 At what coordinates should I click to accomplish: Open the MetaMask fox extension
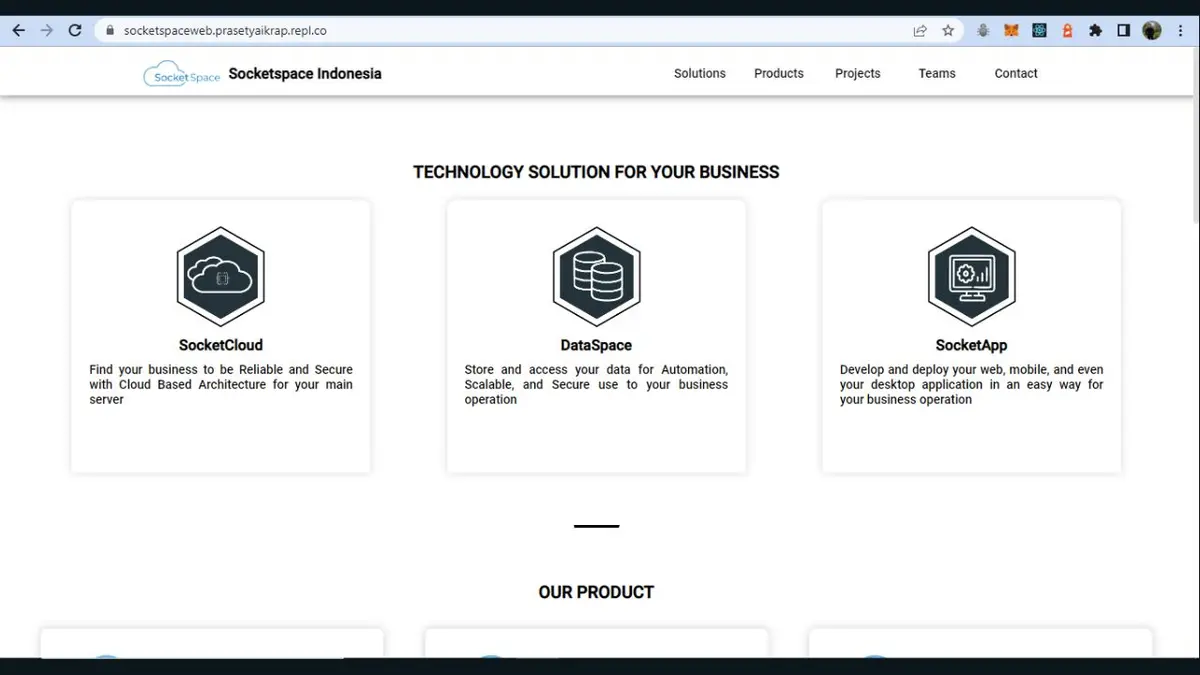(x=1011, y=31)
